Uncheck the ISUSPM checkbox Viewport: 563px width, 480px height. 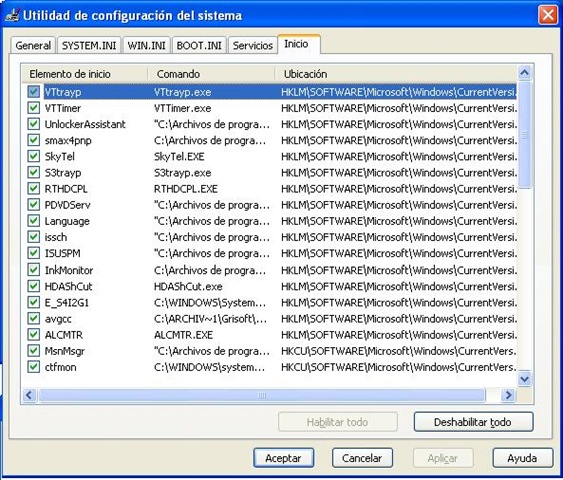click(x=34, y=253)
